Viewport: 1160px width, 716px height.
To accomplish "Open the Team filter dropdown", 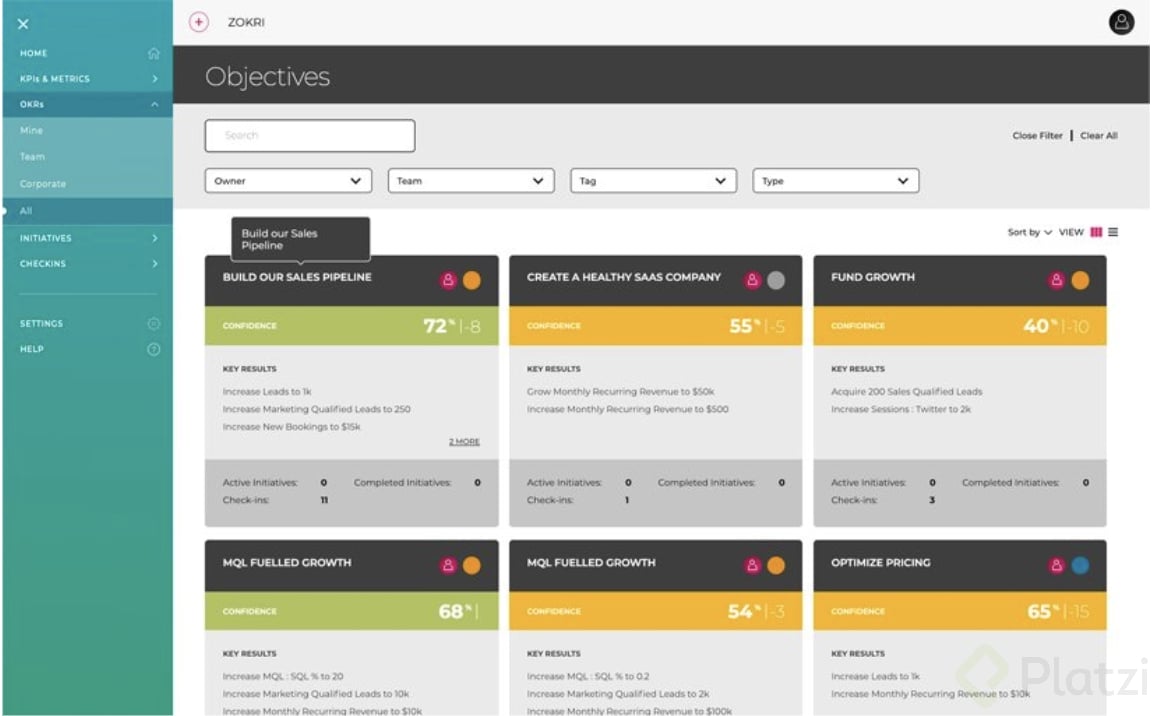I will click(x=471, y=180).
